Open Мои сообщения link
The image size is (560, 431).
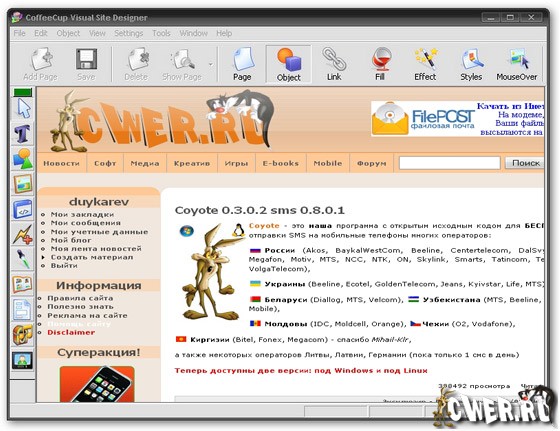86,223
